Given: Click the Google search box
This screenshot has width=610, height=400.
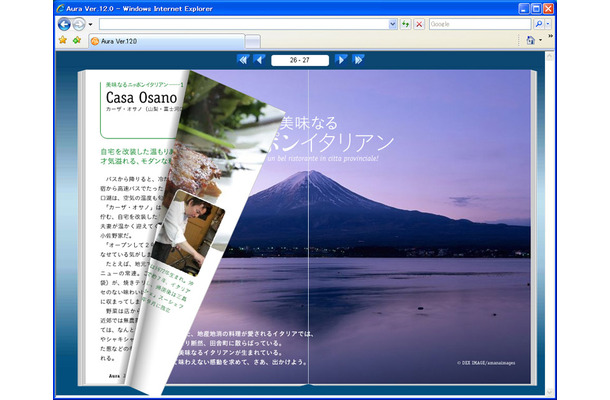Looking at the screenshot, I should point(480,24).
